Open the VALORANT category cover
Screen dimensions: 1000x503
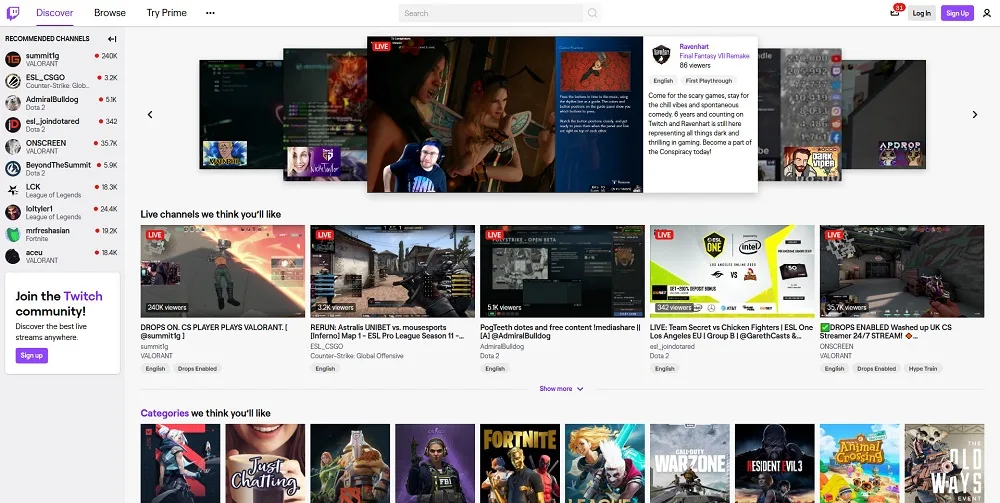tap(180, 463)
